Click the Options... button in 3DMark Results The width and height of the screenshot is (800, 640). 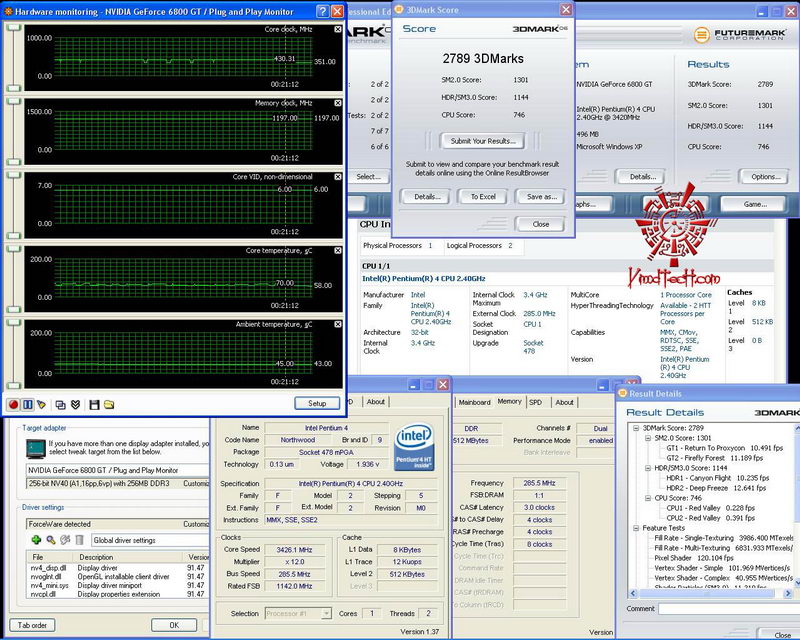pyautogui.click(x=764, y=177)
